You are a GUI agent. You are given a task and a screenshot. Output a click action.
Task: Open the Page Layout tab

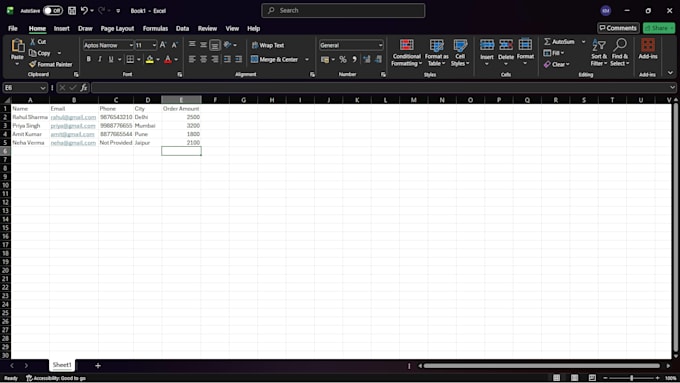(x=117, y=29)
